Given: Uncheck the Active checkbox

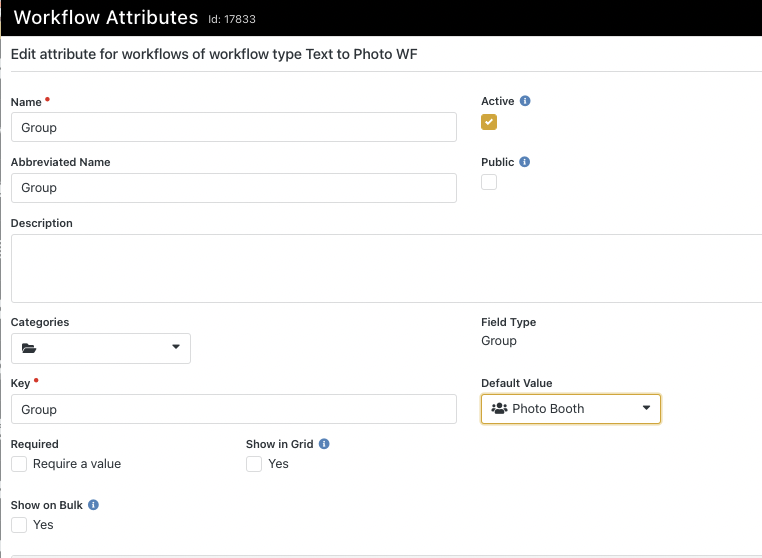Looking at the screenshot, I should coord(489,122).
